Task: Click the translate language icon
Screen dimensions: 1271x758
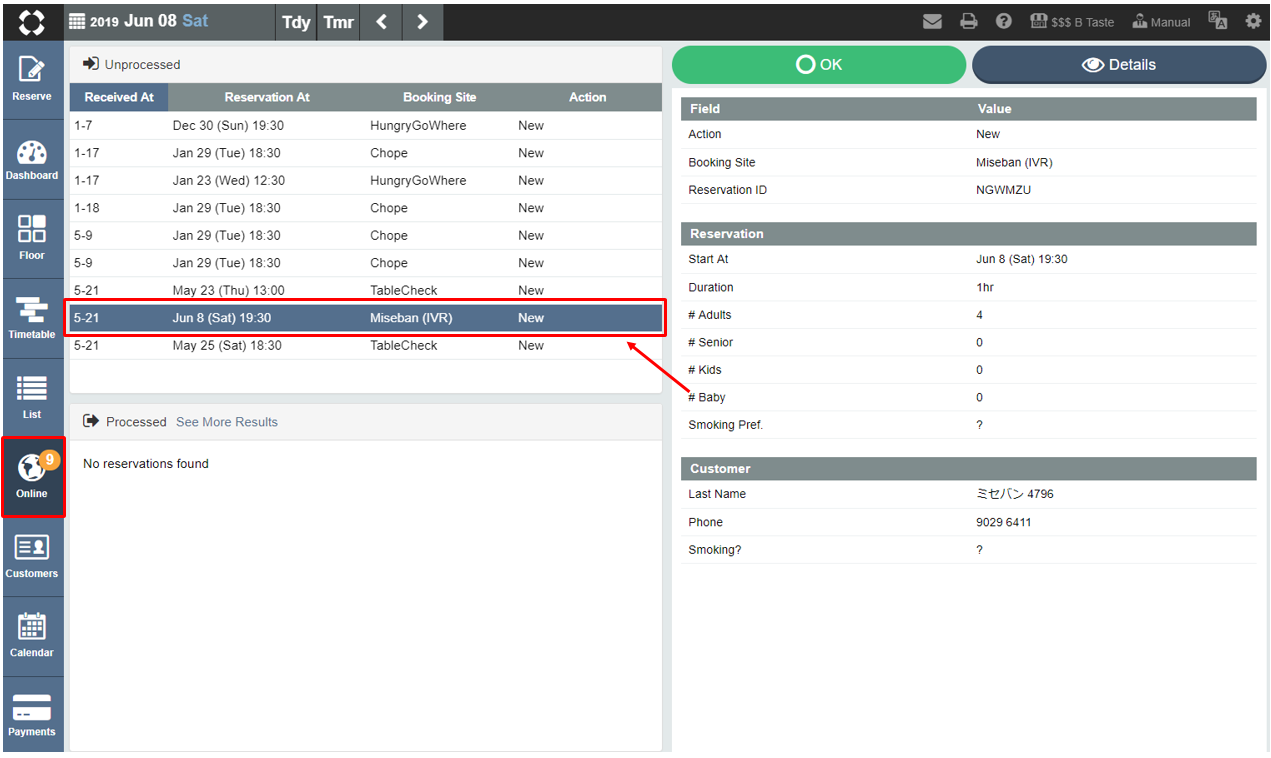Action: (1217, 21)
